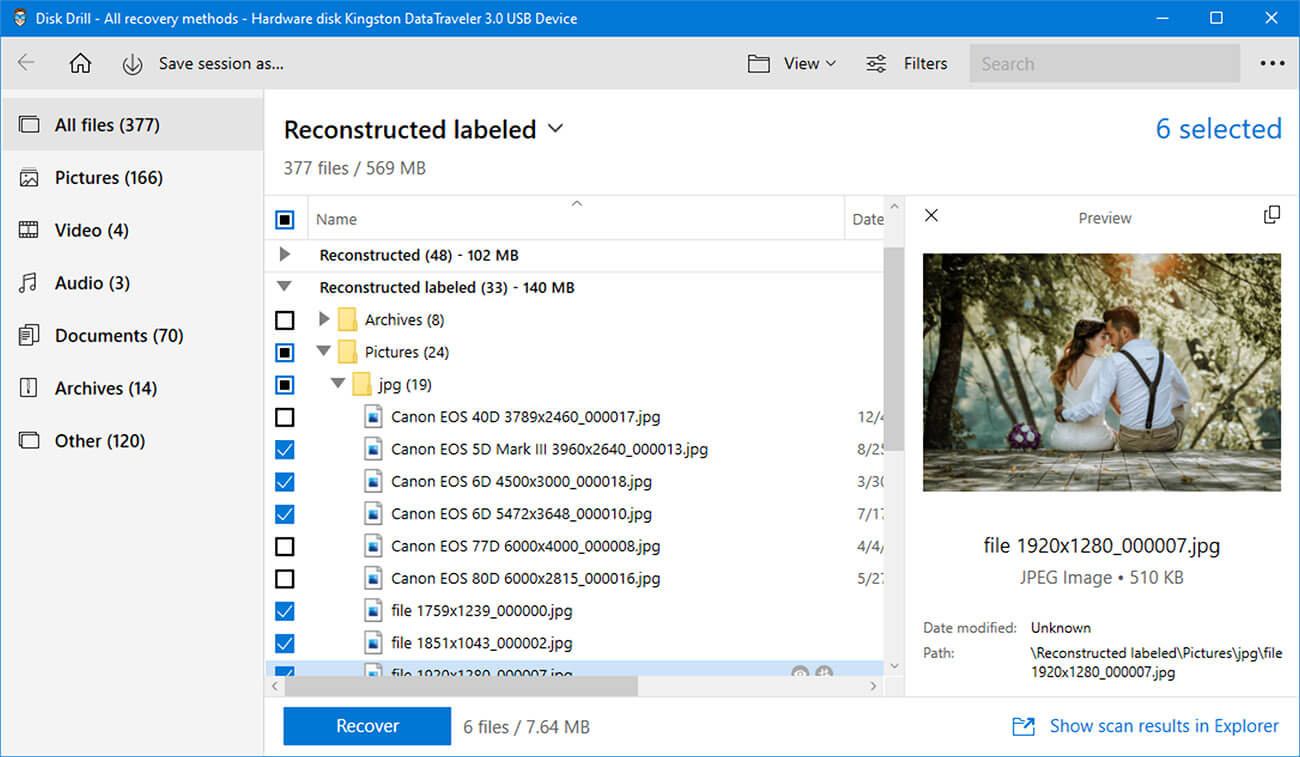Select the Documents category icon

(x=26, y=335)
